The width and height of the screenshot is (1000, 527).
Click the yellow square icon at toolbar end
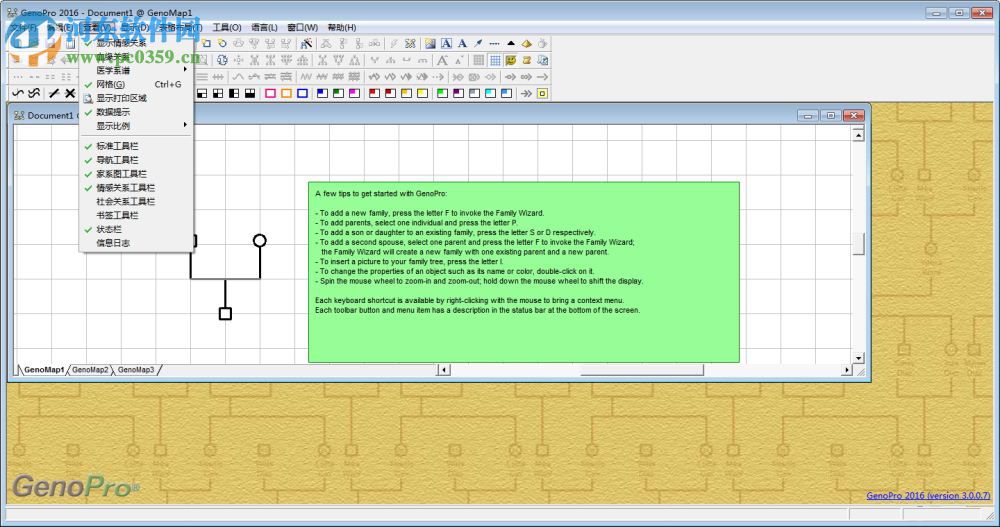(x=542, y=93)
